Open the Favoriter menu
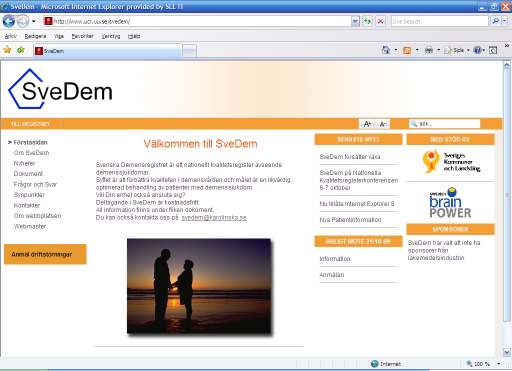 [x=82, y=36]
